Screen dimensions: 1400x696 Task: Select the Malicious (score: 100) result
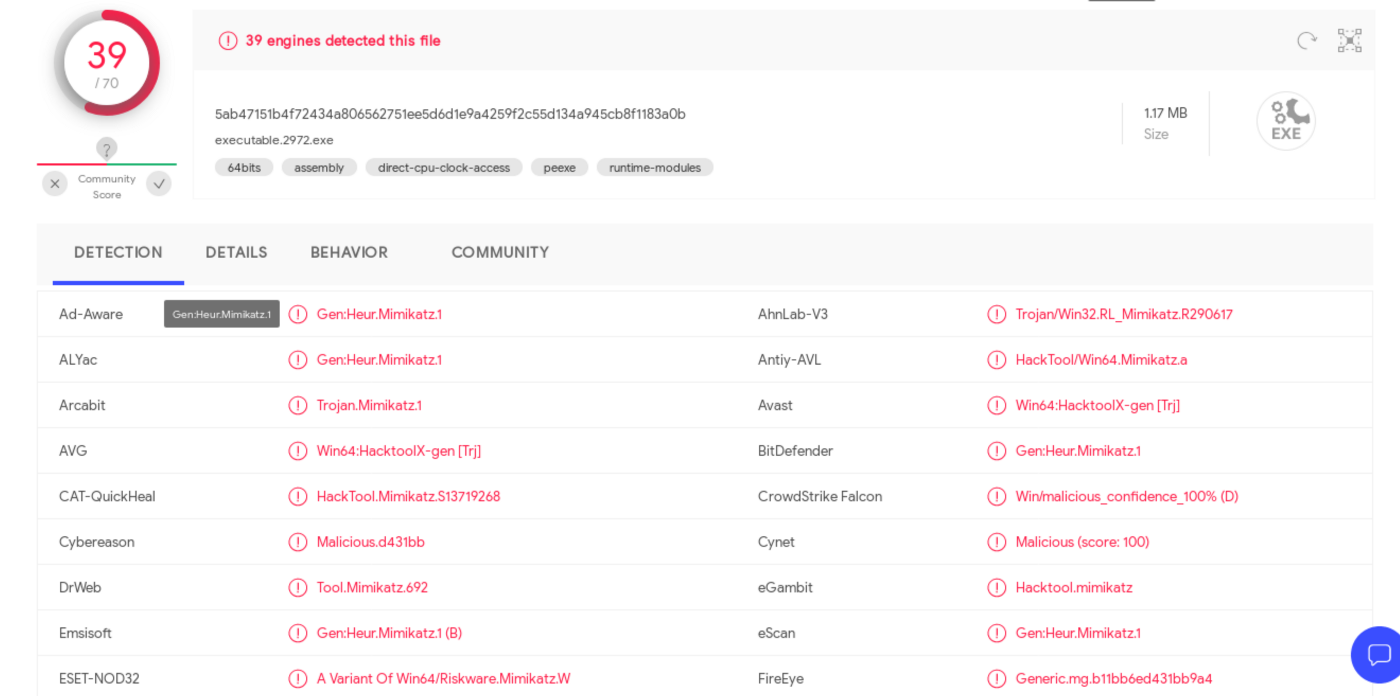[x=1083, y=542]
